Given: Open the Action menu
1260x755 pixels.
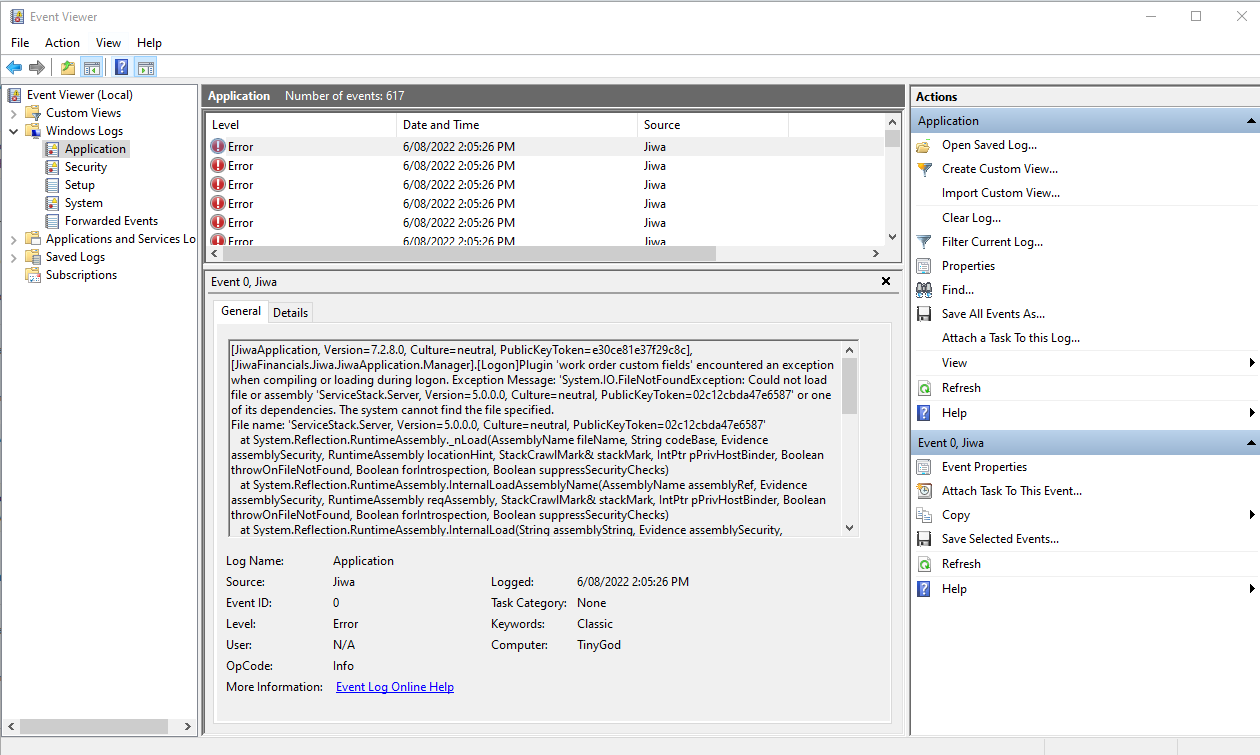Looking at the screenshot, I should (x=62, y=43).
